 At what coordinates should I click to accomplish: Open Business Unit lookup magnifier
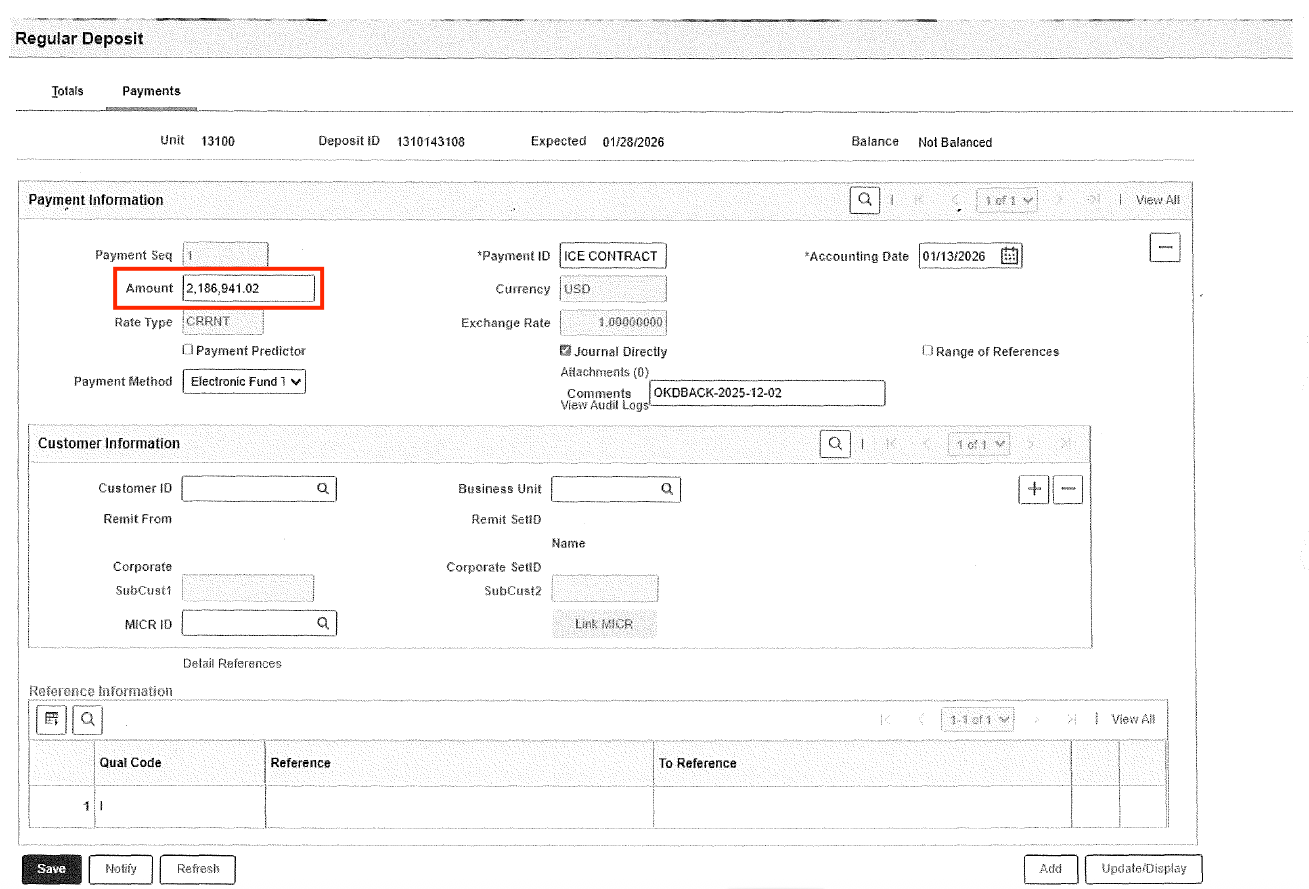[666, 489]
